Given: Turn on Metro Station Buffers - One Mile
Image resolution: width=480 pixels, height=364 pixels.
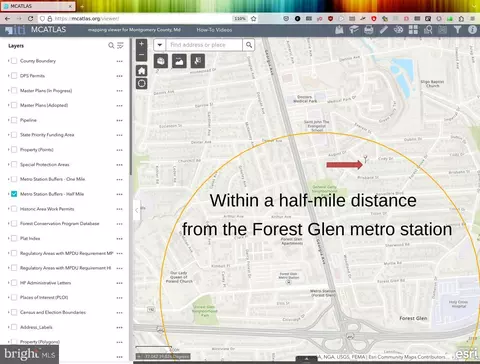Looking at the screenshot, I should pos(14,179).
